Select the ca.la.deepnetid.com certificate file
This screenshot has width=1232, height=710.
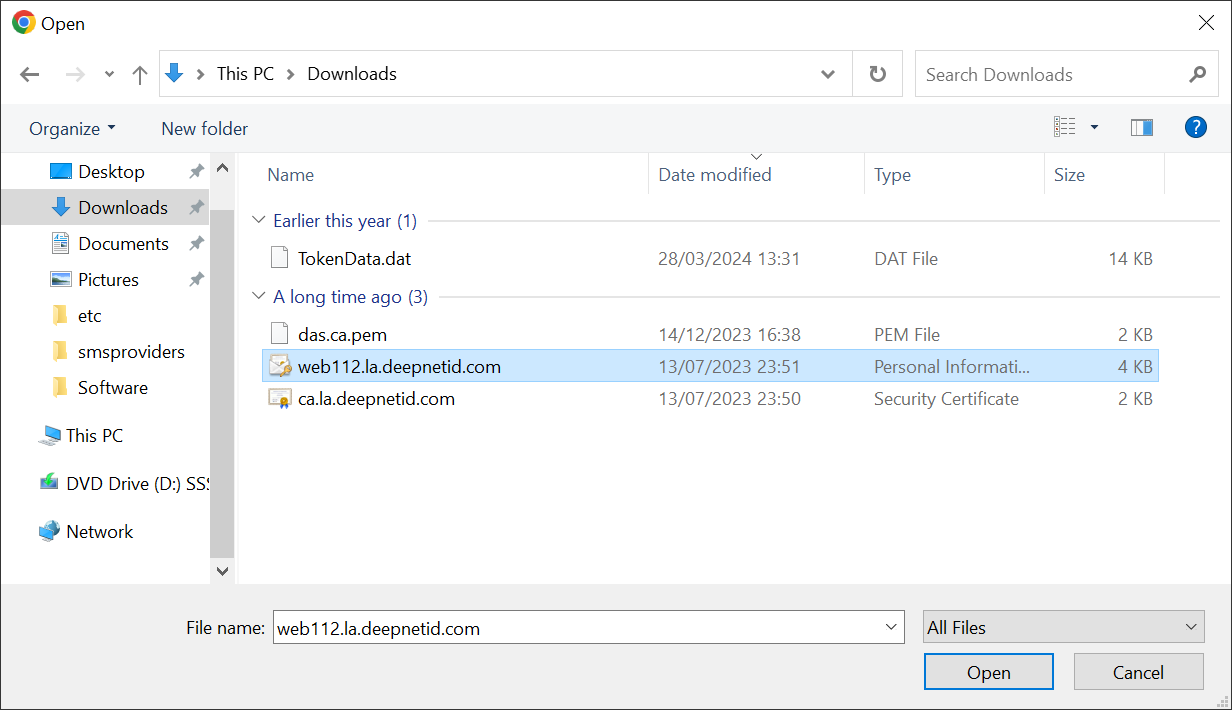coord(376,399)
